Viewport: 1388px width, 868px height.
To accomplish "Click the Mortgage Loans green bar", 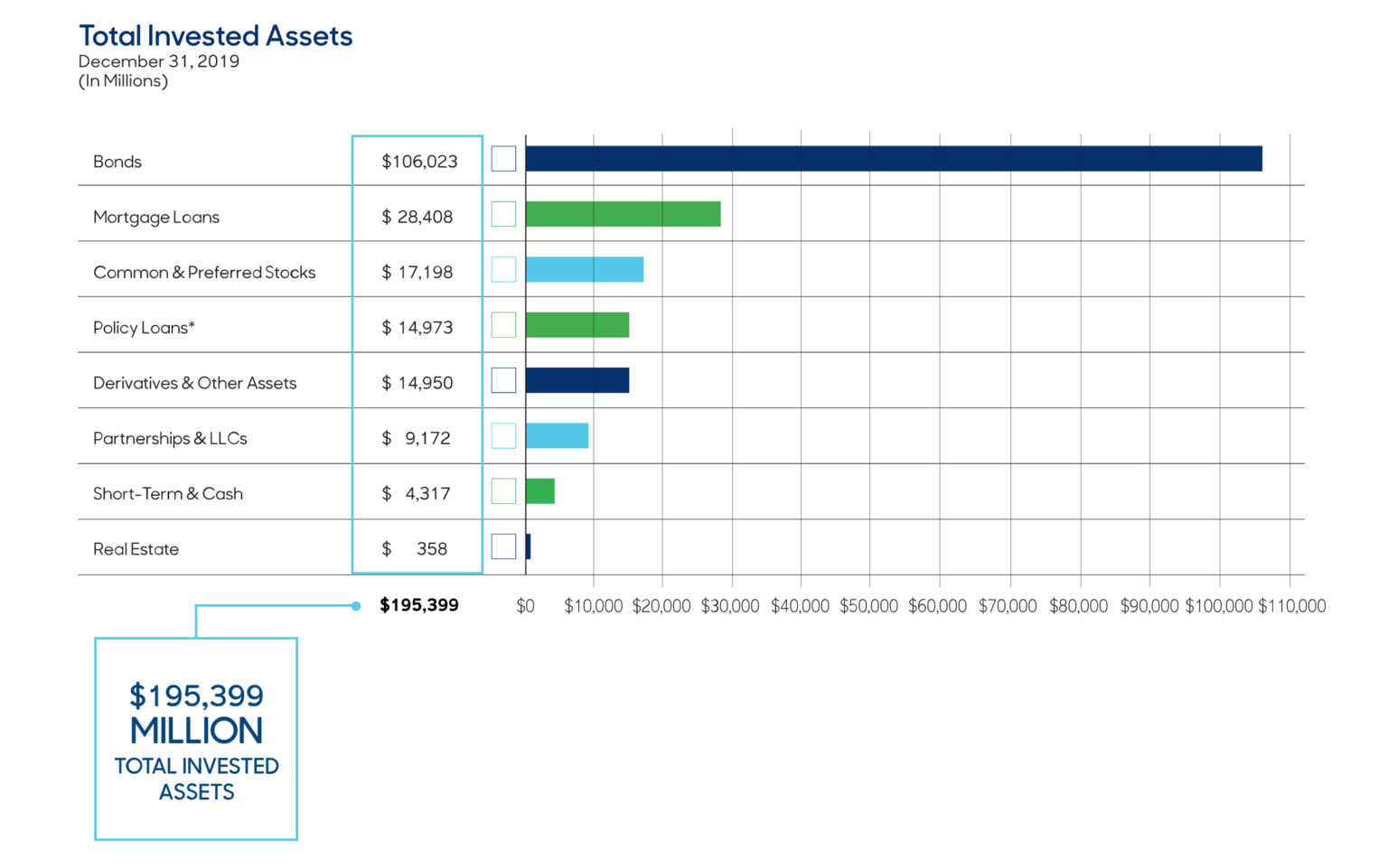I will 622,214.
